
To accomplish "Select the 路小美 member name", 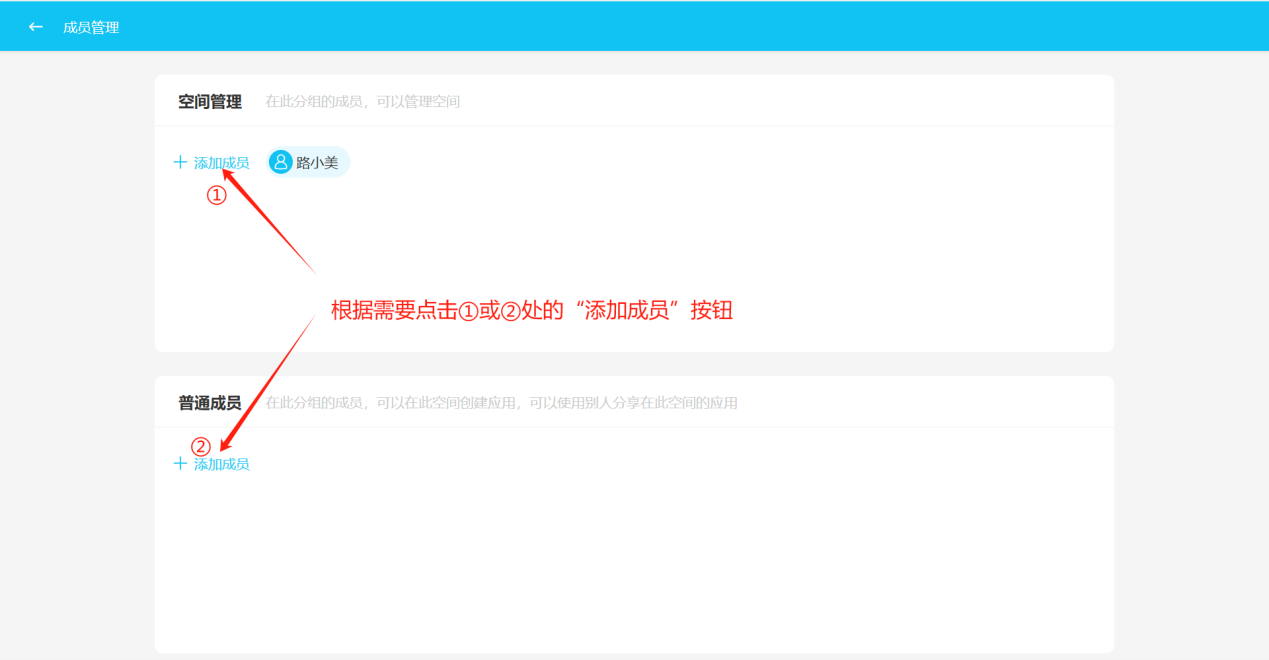I will (x=317, y=163).
